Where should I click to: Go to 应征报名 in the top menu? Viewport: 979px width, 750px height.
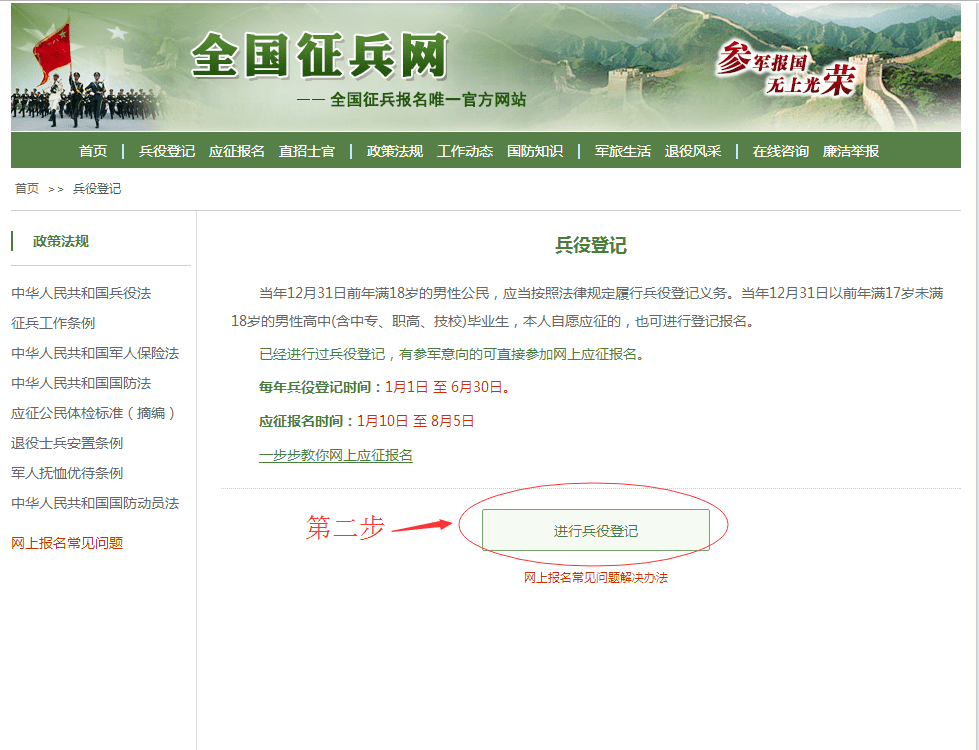coord(237,151)
